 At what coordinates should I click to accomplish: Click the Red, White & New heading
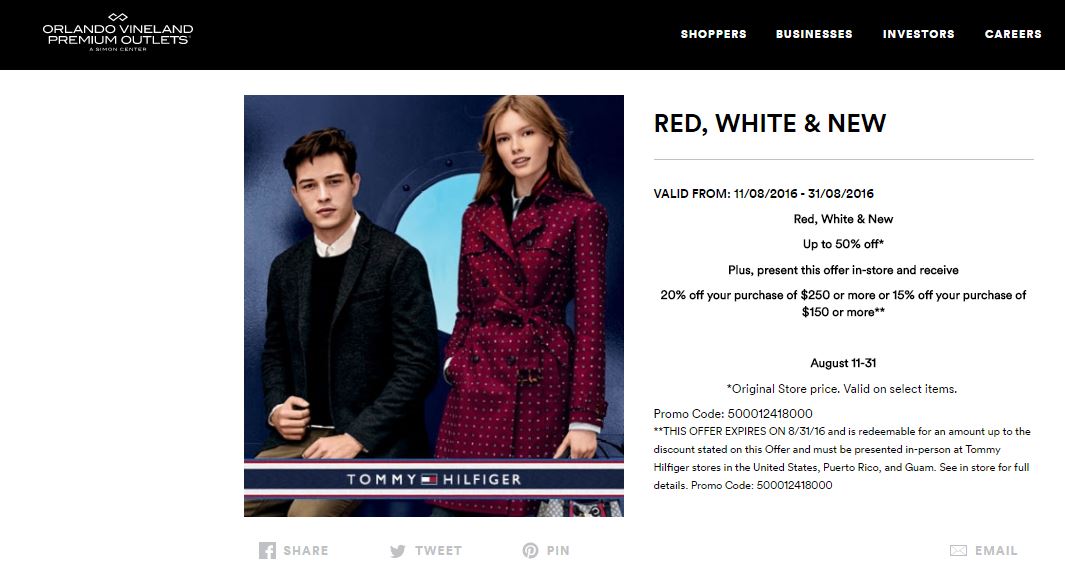(x=770, y=124)
